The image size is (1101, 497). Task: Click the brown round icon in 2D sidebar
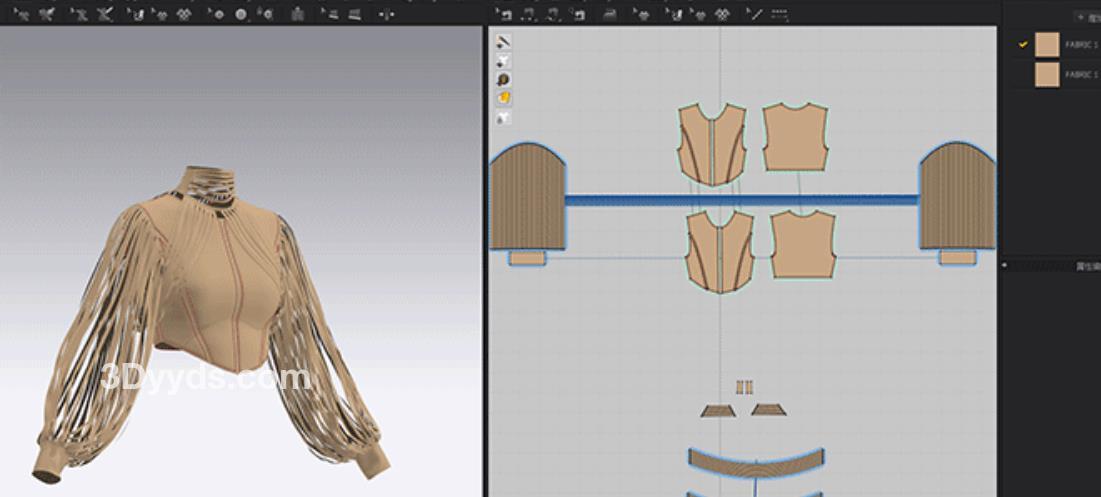504,79
